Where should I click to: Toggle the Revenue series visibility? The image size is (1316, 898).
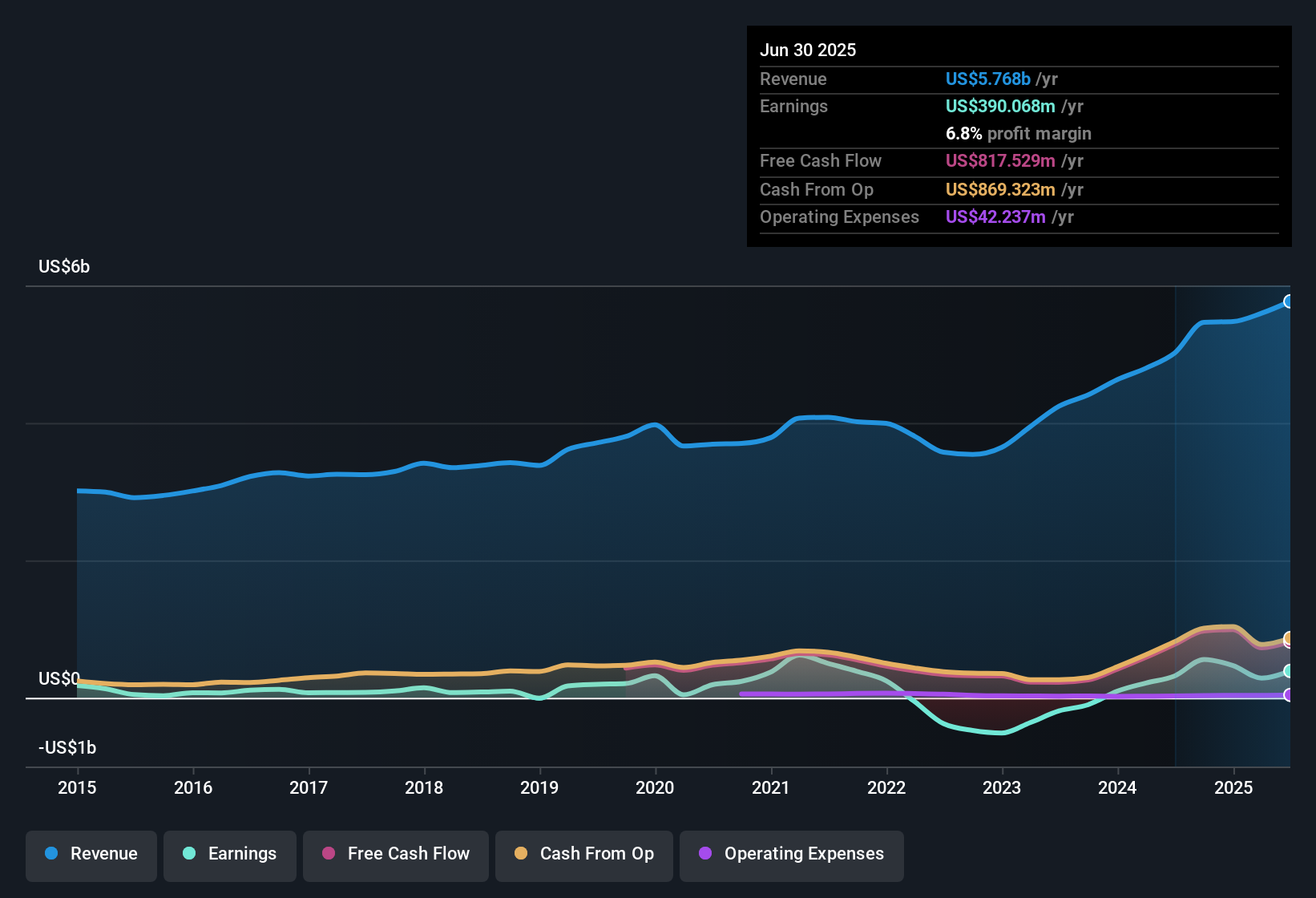coord(91,854)
